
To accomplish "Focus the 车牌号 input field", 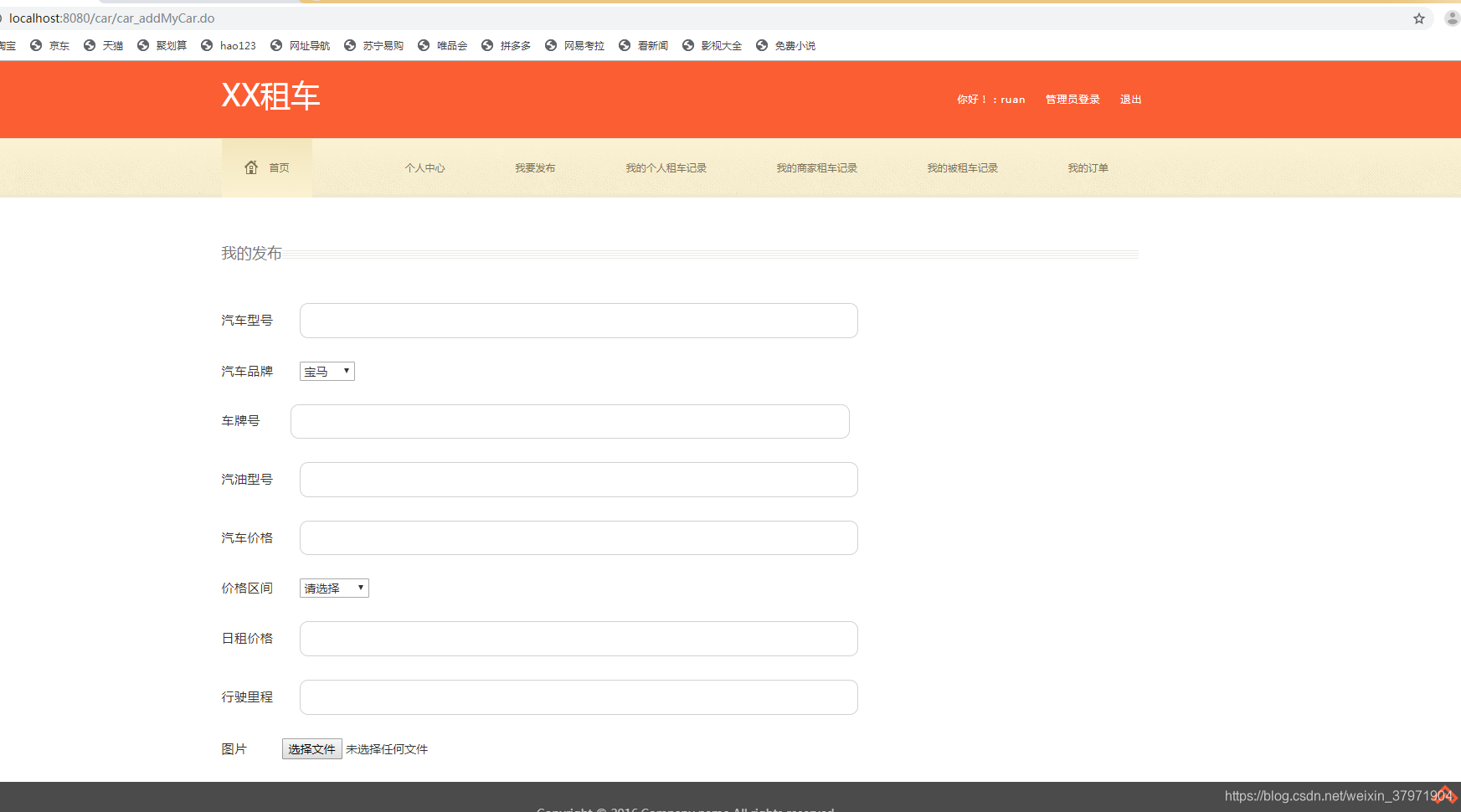I will point(570,421).
